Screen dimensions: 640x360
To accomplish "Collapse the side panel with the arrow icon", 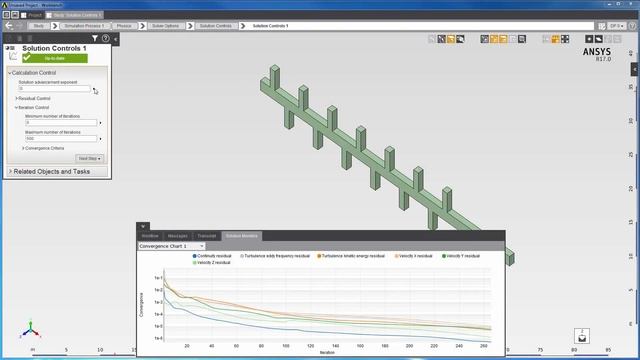I will click(116, 39).
